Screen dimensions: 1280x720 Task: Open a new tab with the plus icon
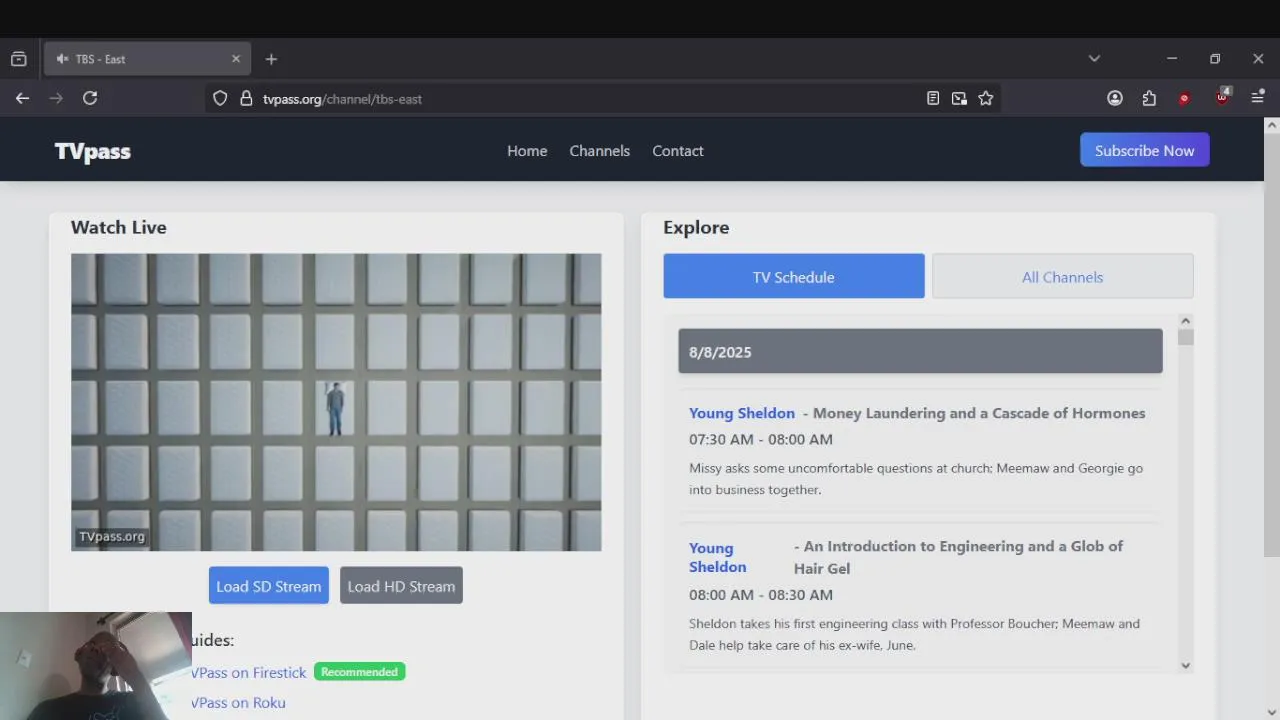tap(271, 59)
